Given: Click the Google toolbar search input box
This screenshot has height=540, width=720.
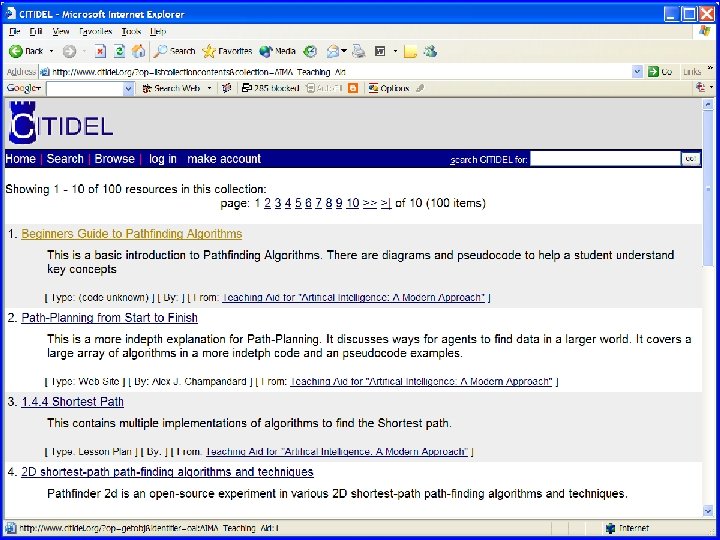Looking at the screenshot, I should coord(85,89).
